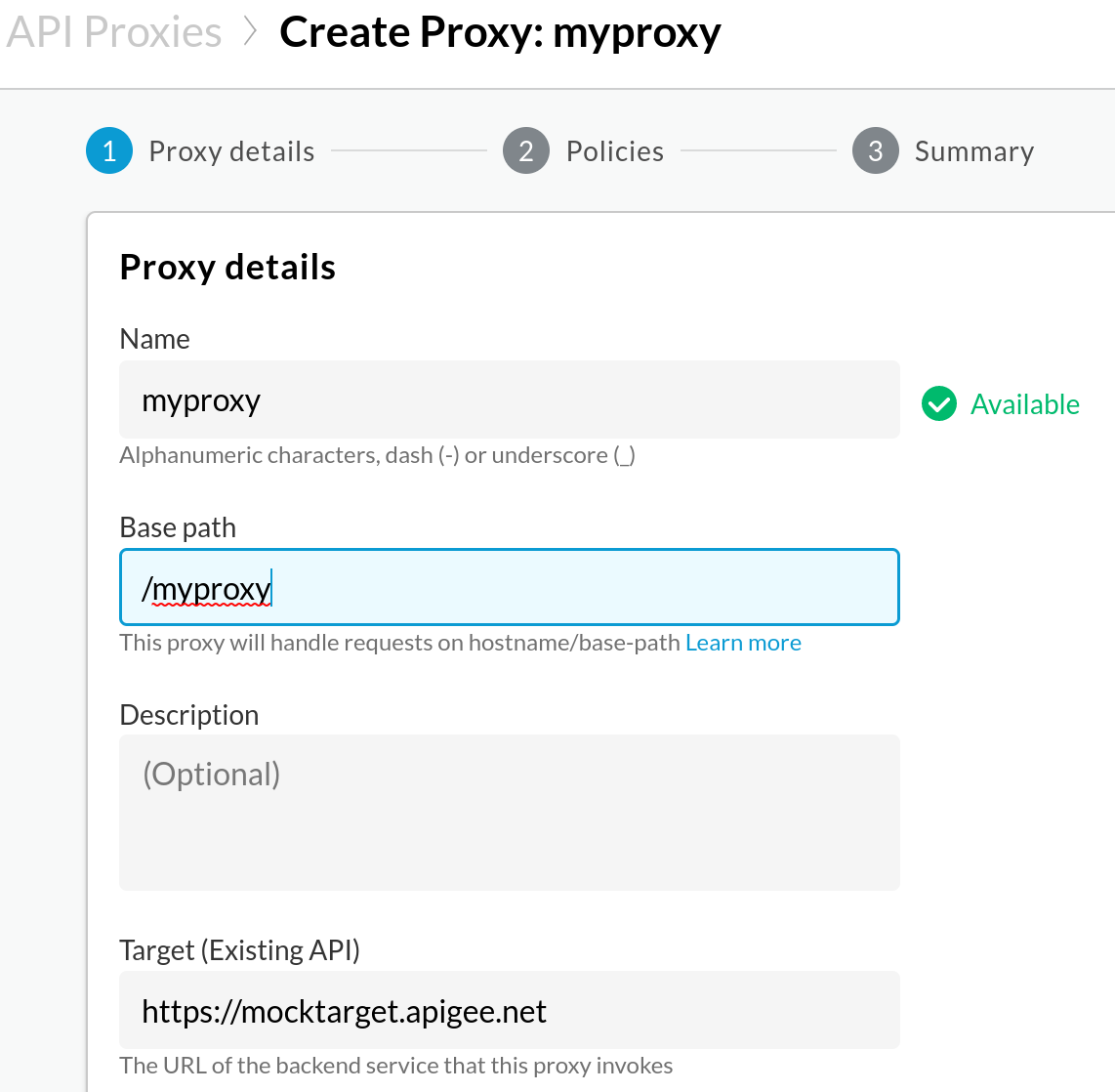Screen dimensions: 1115x1092
Task: Click the optional Description text area
Action: tap(509, 812)
